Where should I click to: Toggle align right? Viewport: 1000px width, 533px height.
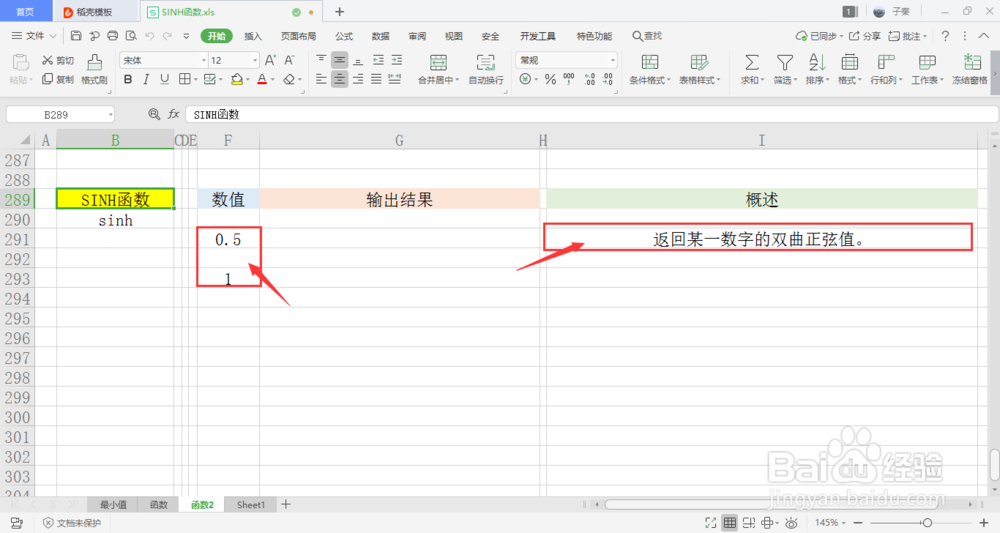coord(358,79)
